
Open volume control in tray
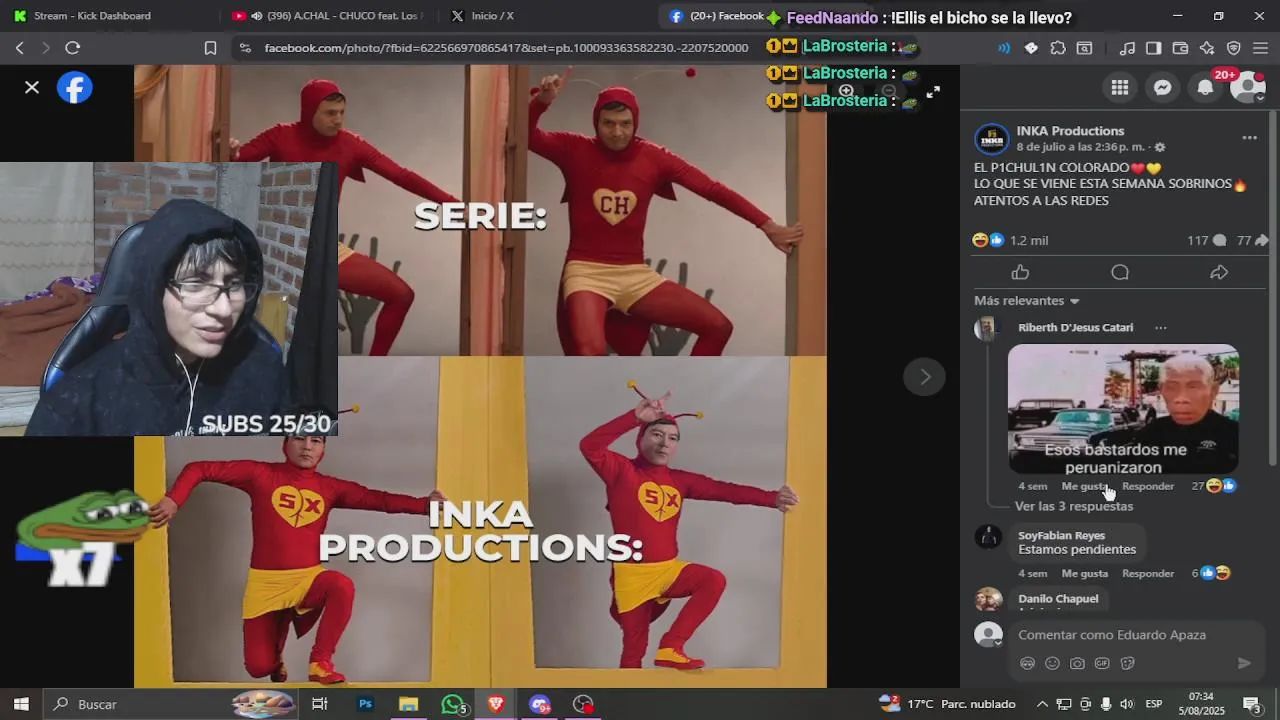click(x=1127, y=704)
